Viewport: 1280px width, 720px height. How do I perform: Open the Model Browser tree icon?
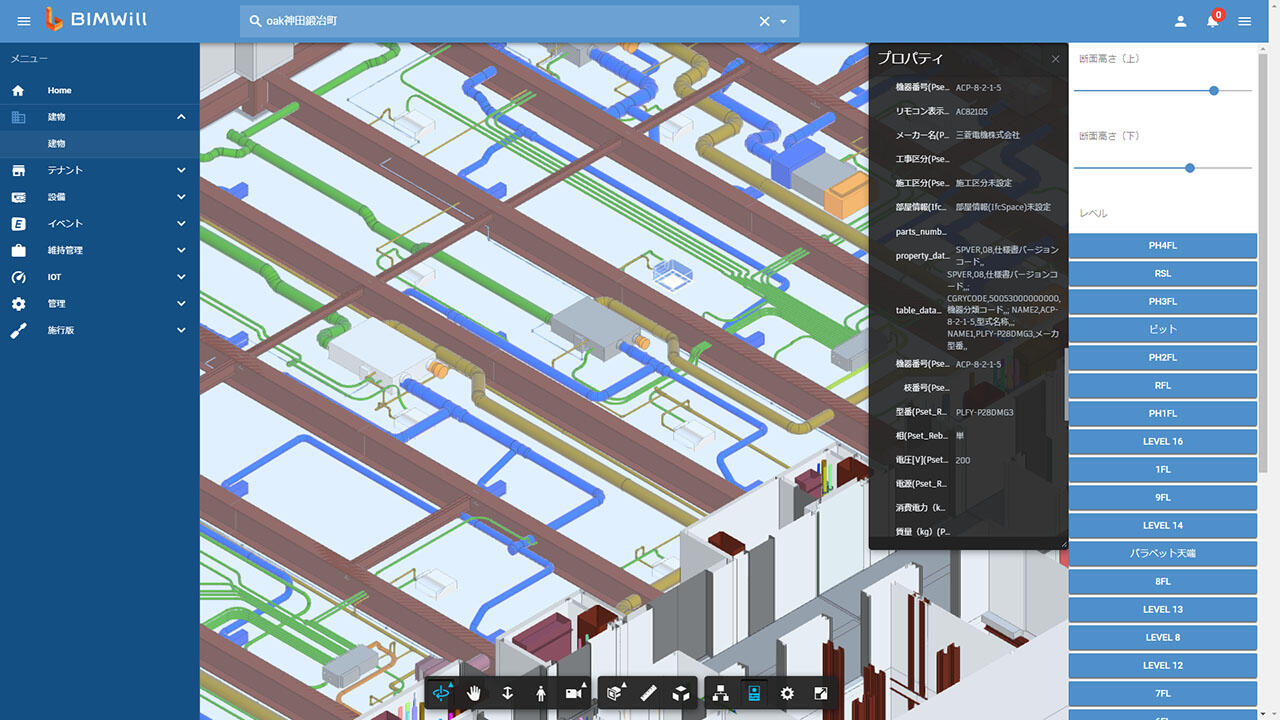click(721, 693)
